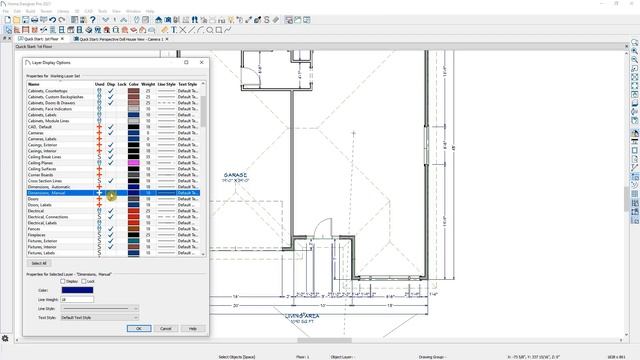This screenshot has width=640, height=360.
Task: Click the Help button in dialog
Action: (x=193, y=329)
